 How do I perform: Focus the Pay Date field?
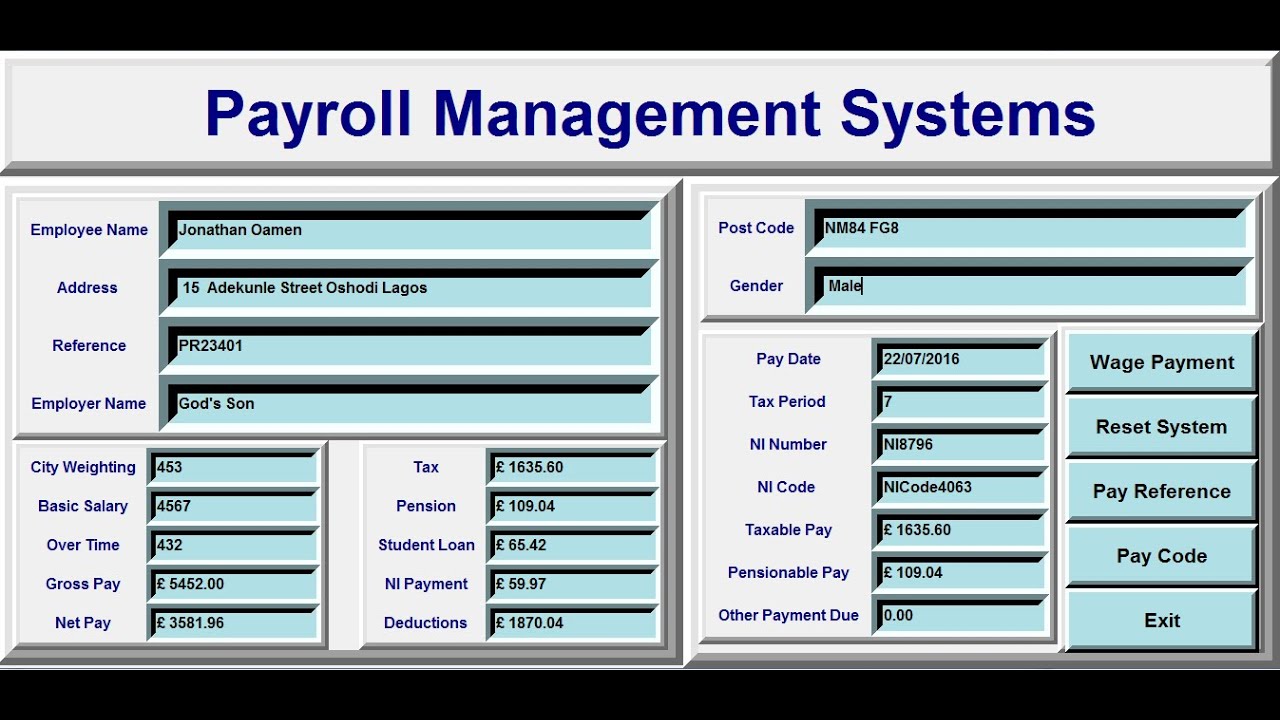click(960, 359)
